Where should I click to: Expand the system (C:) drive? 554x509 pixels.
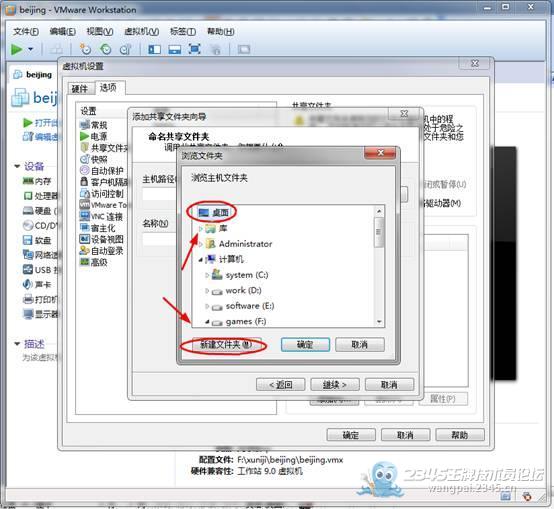coord(207,275)
